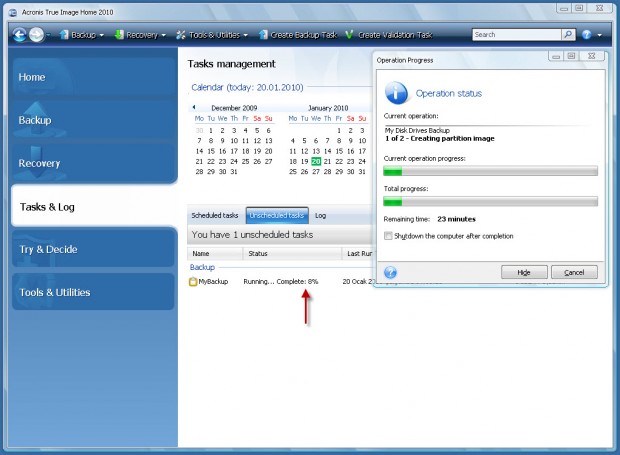Click the blue help icon in toolbar

pyautogui.click(x=586, y=35)
